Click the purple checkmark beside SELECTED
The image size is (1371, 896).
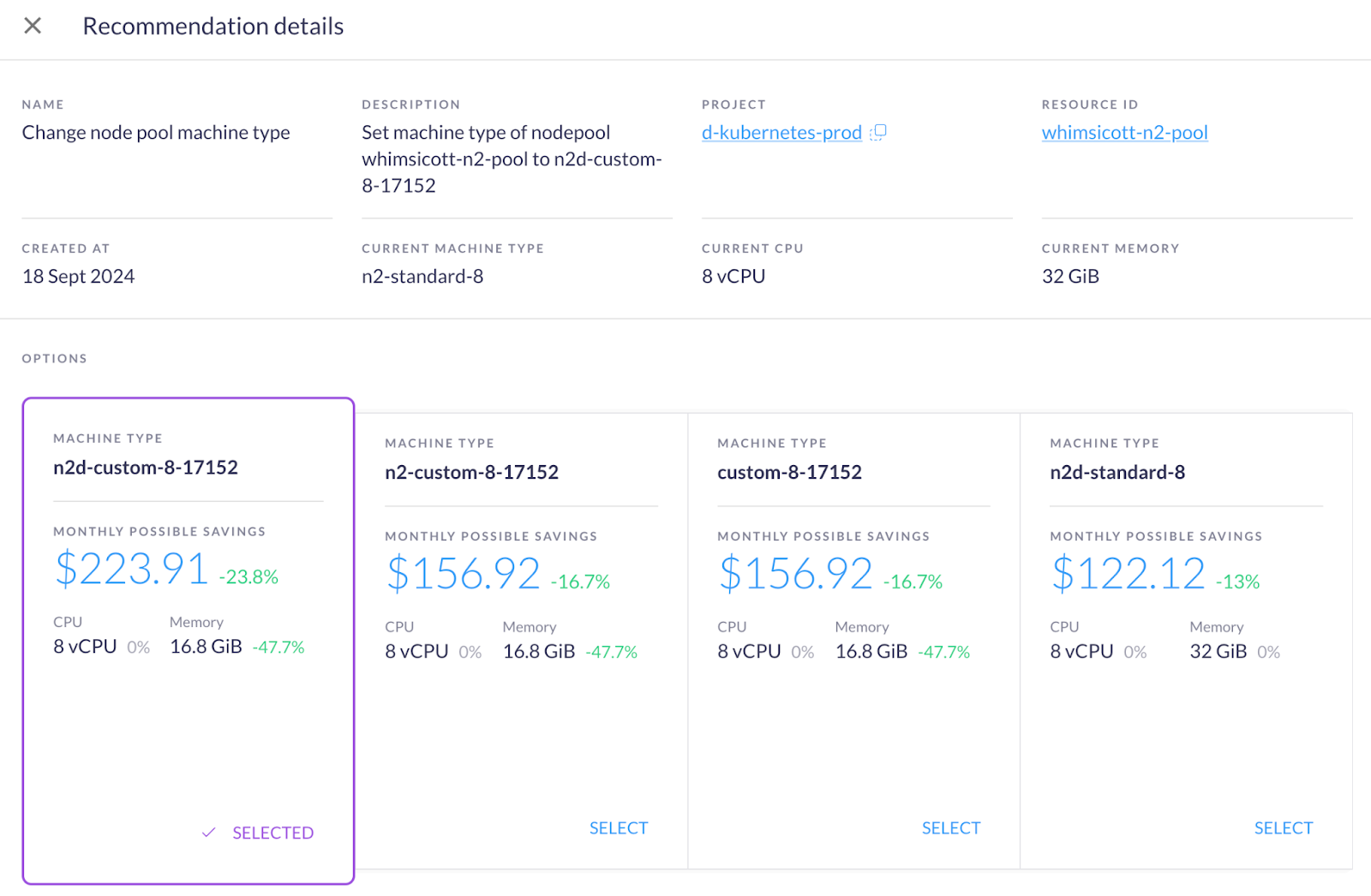pos(208,833)
